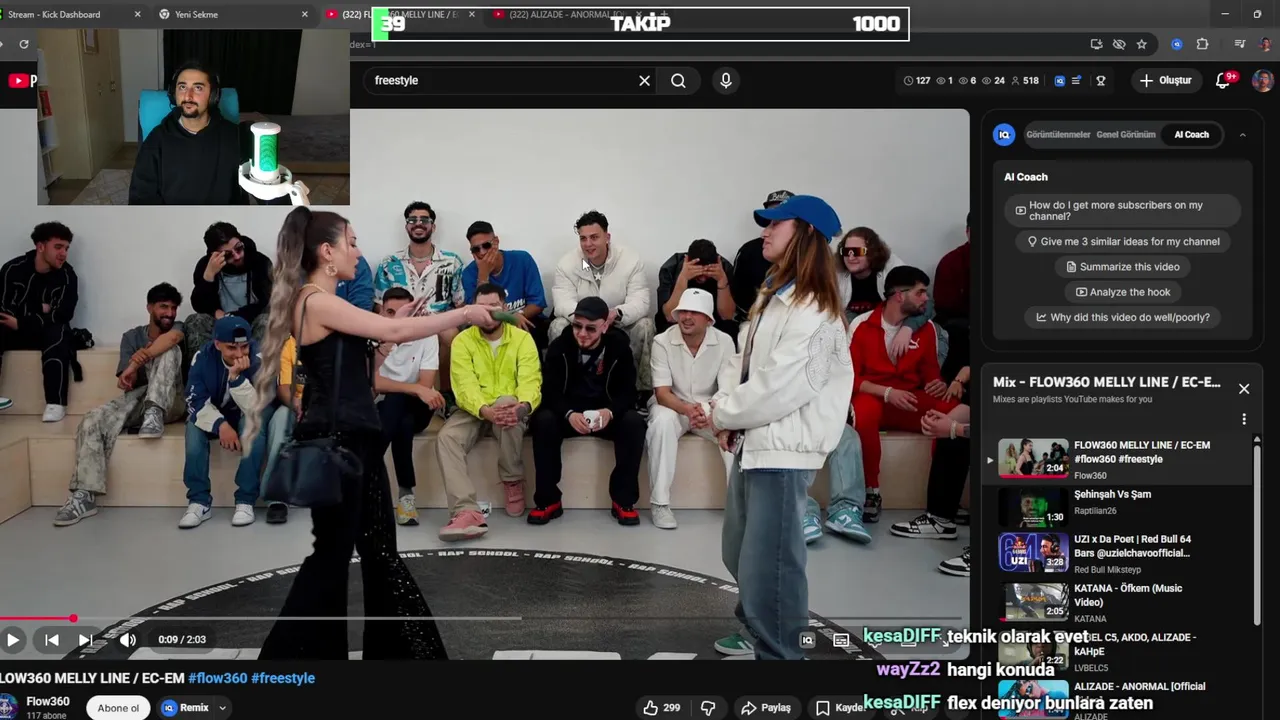
Task: Dislike the video with thumbs down
Action: click(708, 708)
